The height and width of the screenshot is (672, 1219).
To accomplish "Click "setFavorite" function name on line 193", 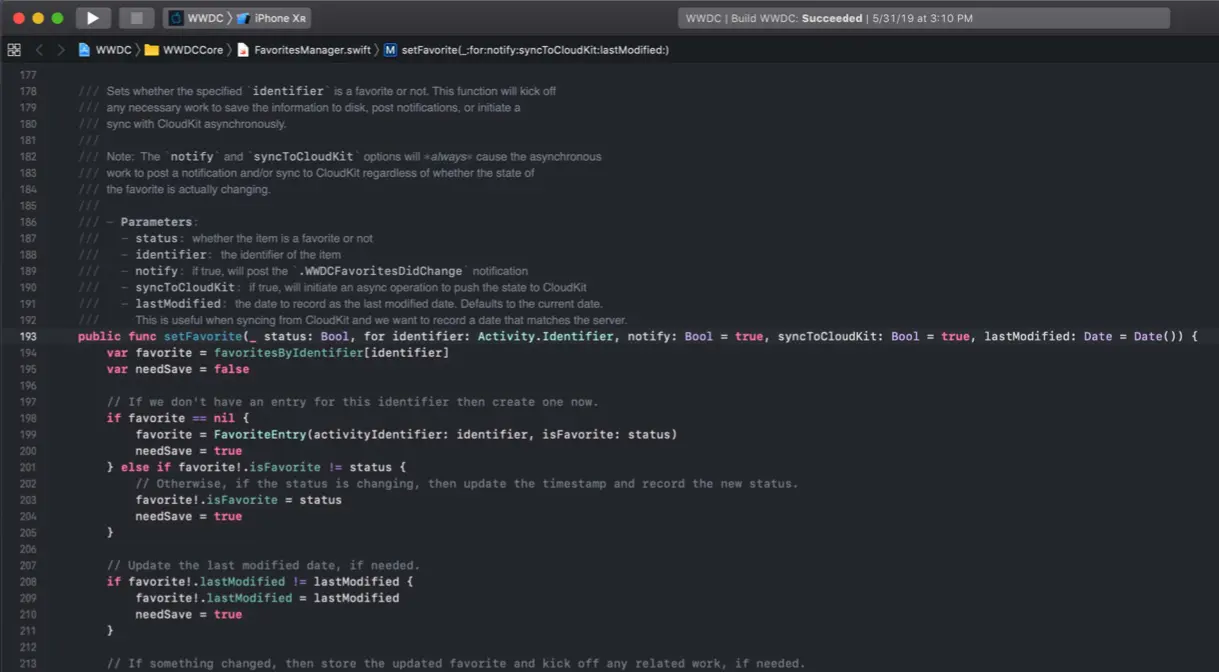I will pos(203,337).
